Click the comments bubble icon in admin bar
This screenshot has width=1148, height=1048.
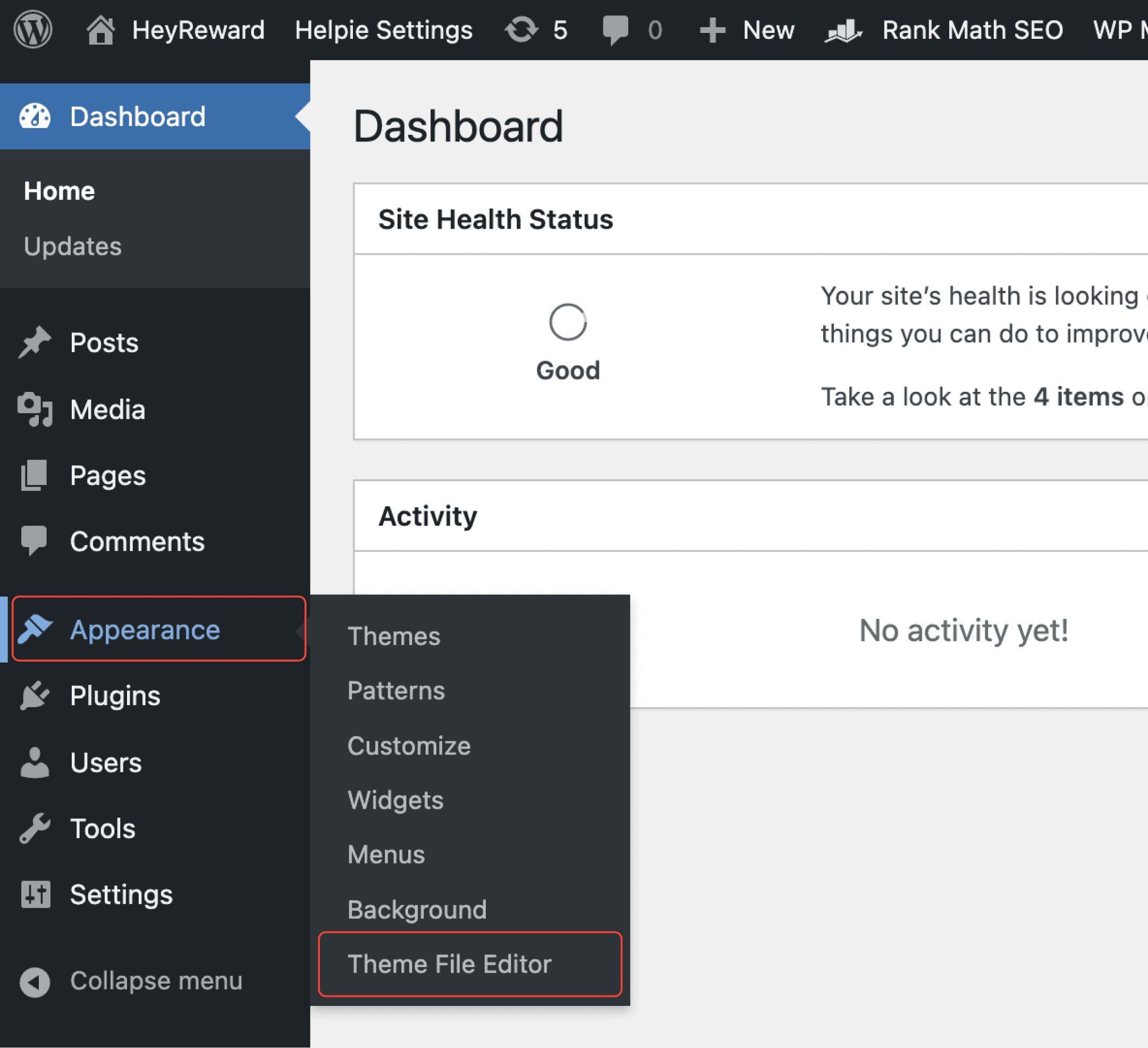615,30
